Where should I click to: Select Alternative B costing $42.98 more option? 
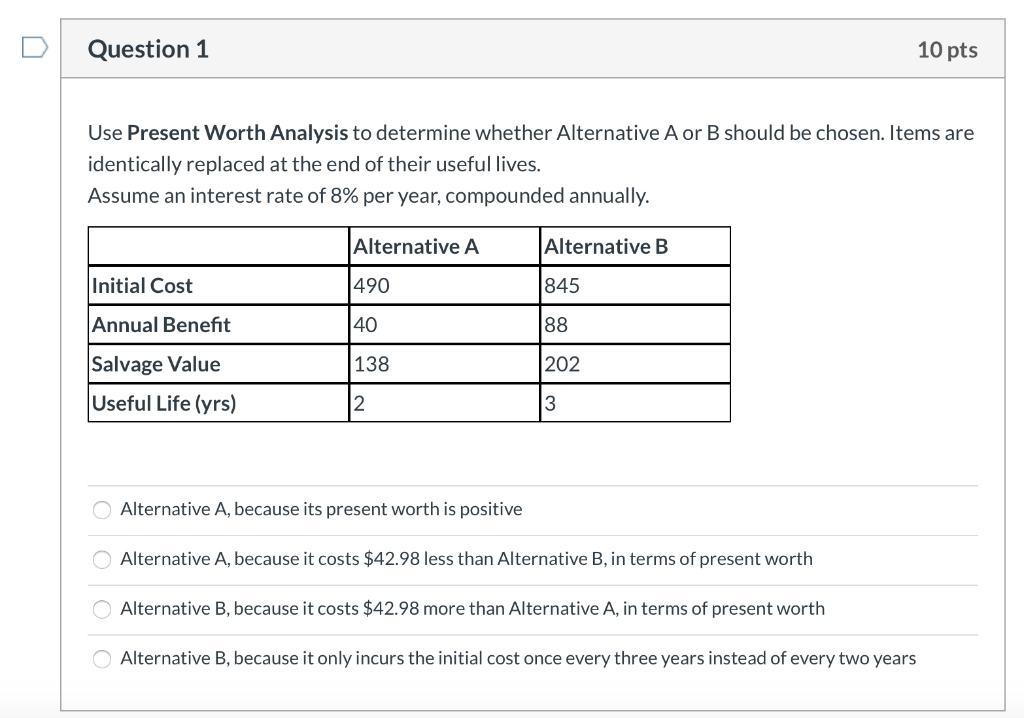coord(102,608)
